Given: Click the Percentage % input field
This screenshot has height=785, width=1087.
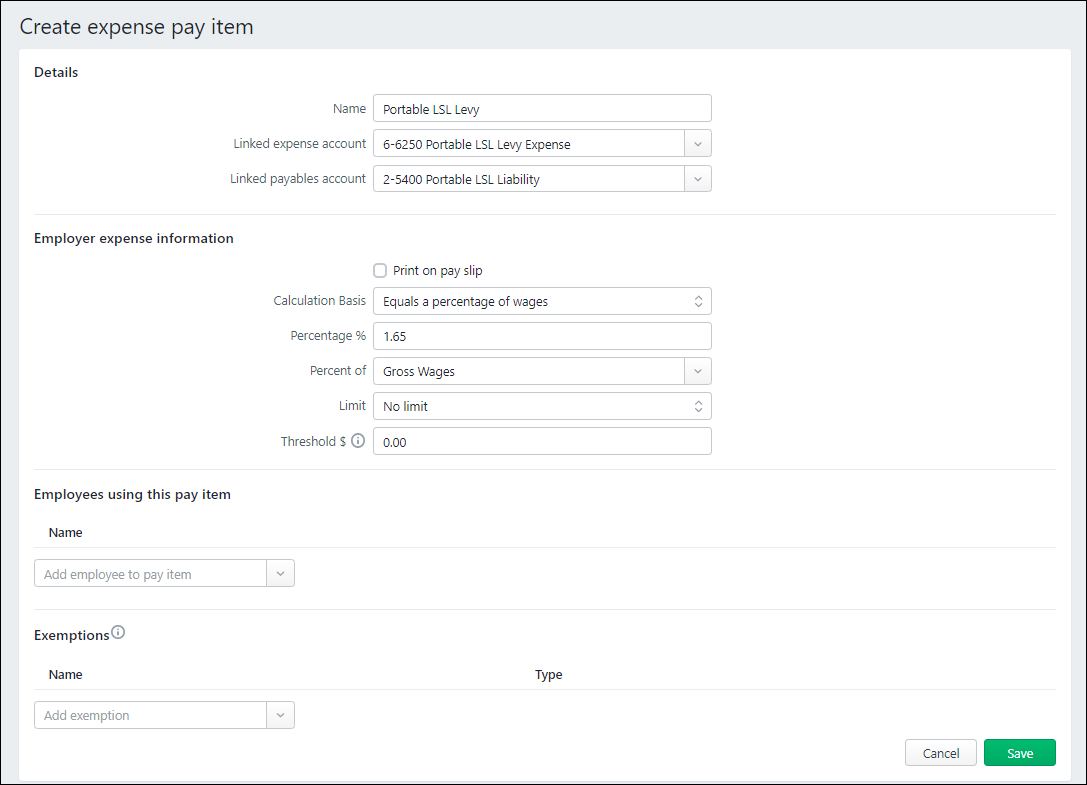Looking at the screenshot, I should 542,336.
